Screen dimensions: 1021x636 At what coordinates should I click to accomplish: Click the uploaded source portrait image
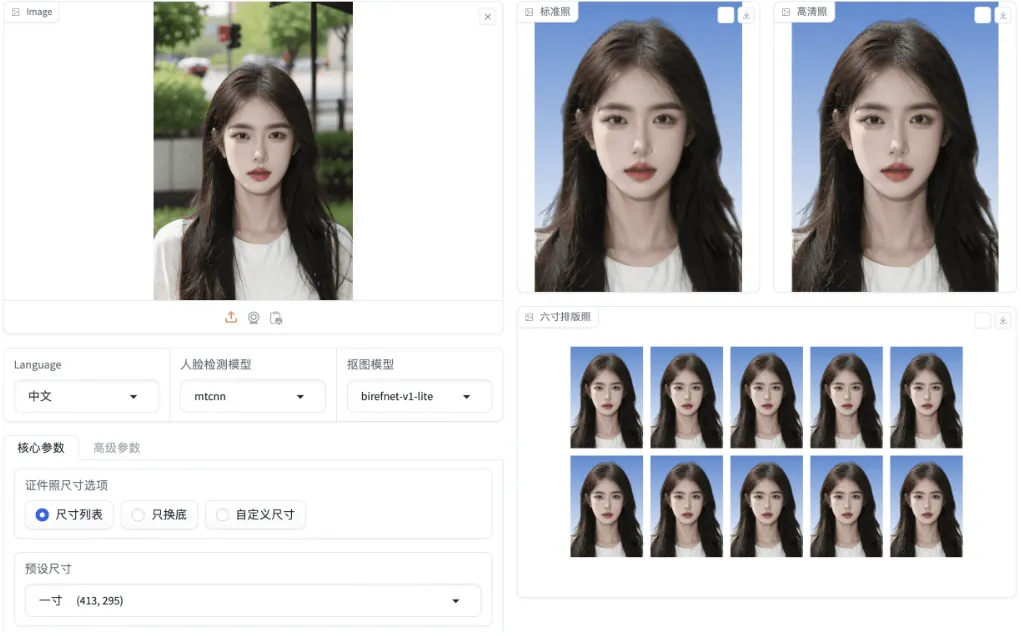click(x=253, y=151)
